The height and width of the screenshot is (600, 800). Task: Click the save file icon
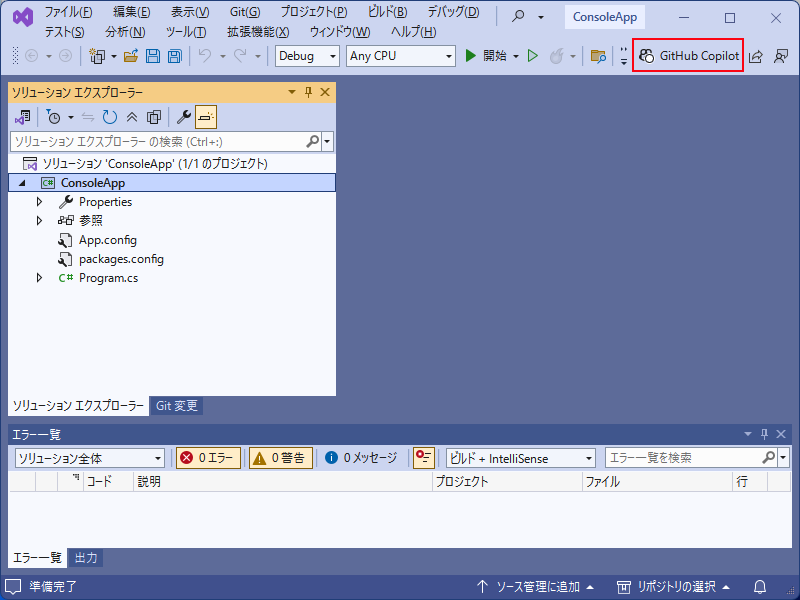click(153, 56)
